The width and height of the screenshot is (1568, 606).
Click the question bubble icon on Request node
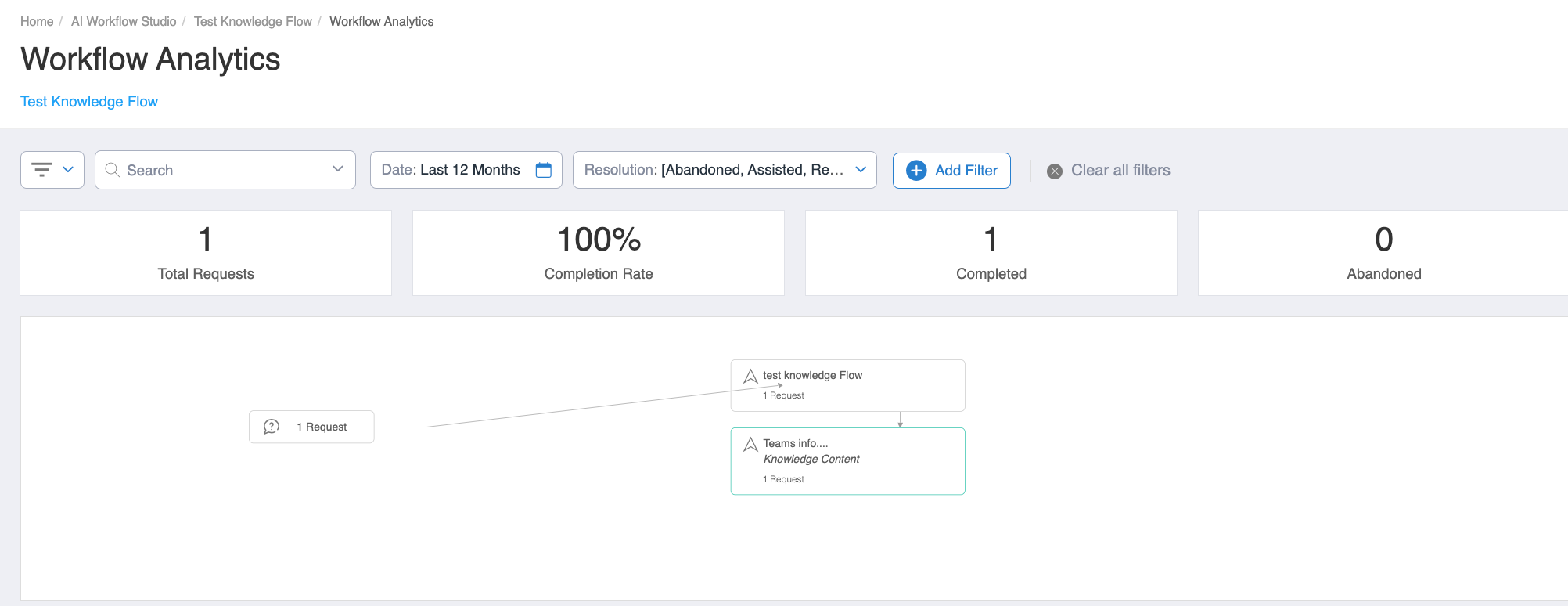coord(272,427)
